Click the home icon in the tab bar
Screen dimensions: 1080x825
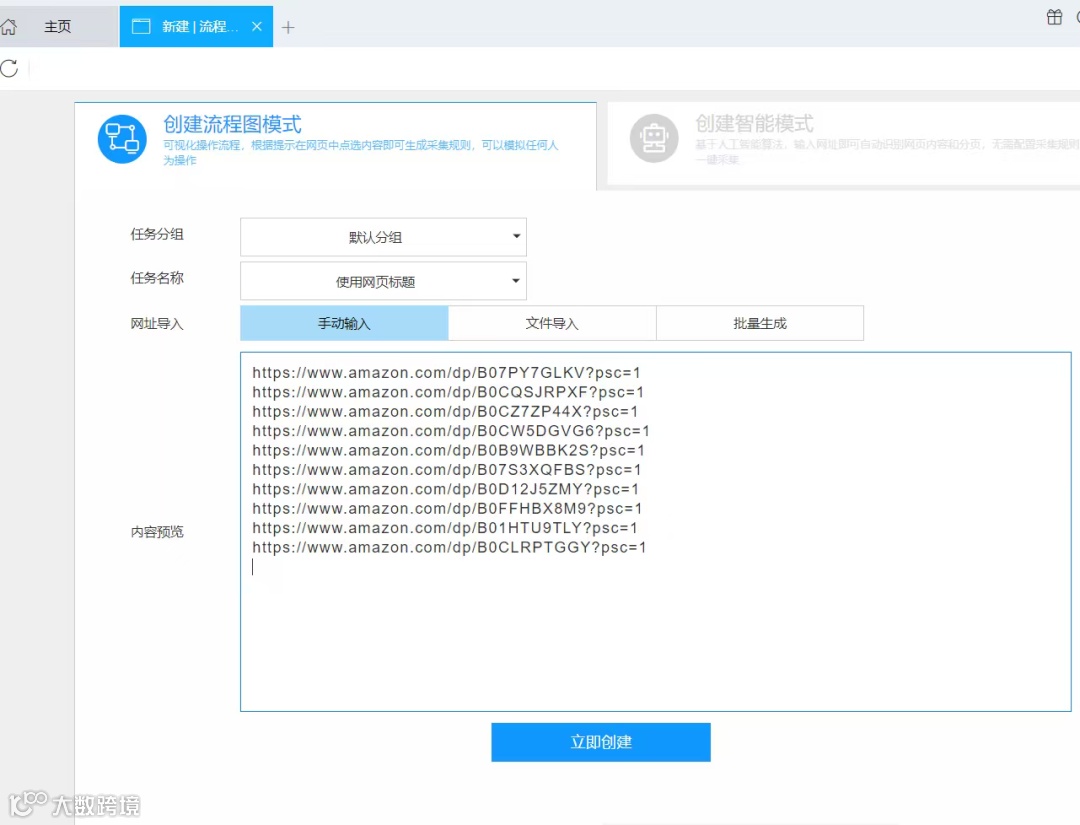click(9, 27)
